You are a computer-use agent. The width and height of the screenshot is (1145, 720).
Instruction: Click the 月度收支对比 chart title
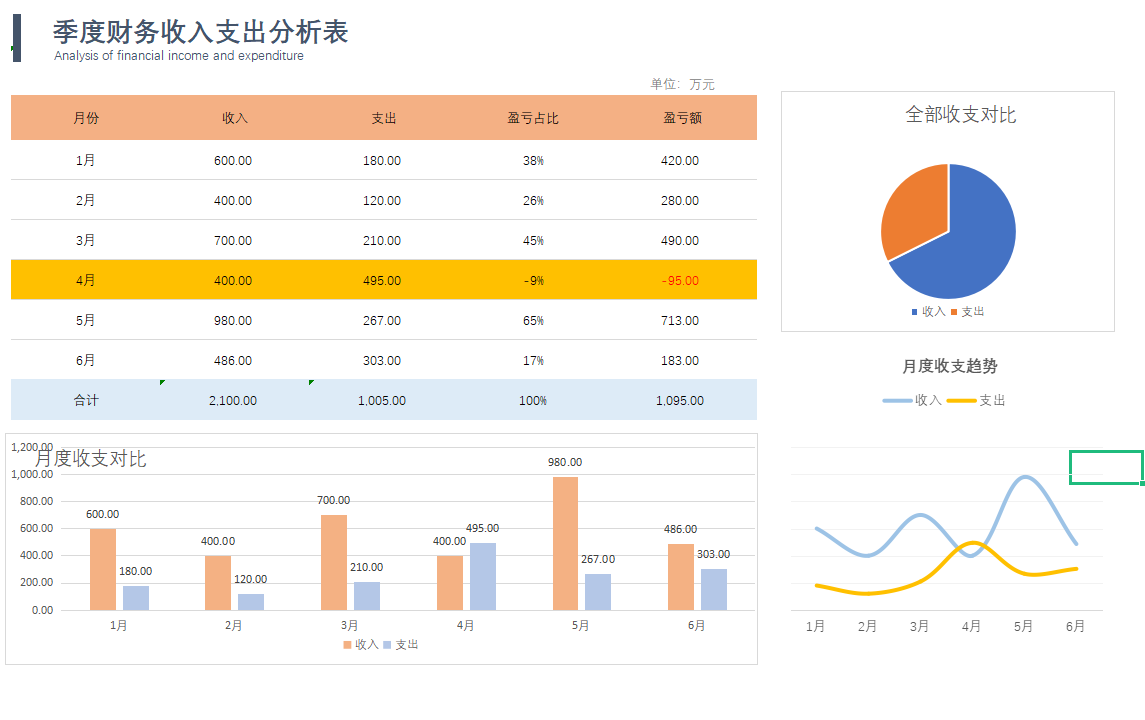click(x=87, y=458)
